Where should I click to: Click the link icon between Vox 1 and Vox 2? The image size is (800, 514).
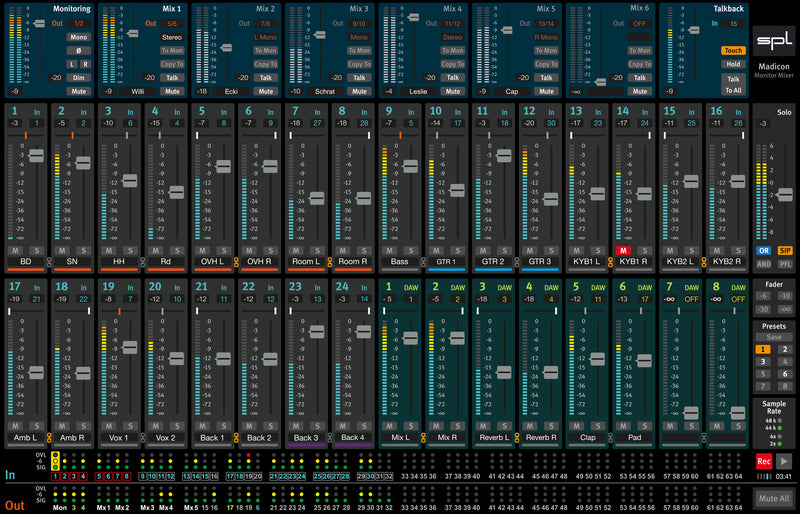[142, 437]
